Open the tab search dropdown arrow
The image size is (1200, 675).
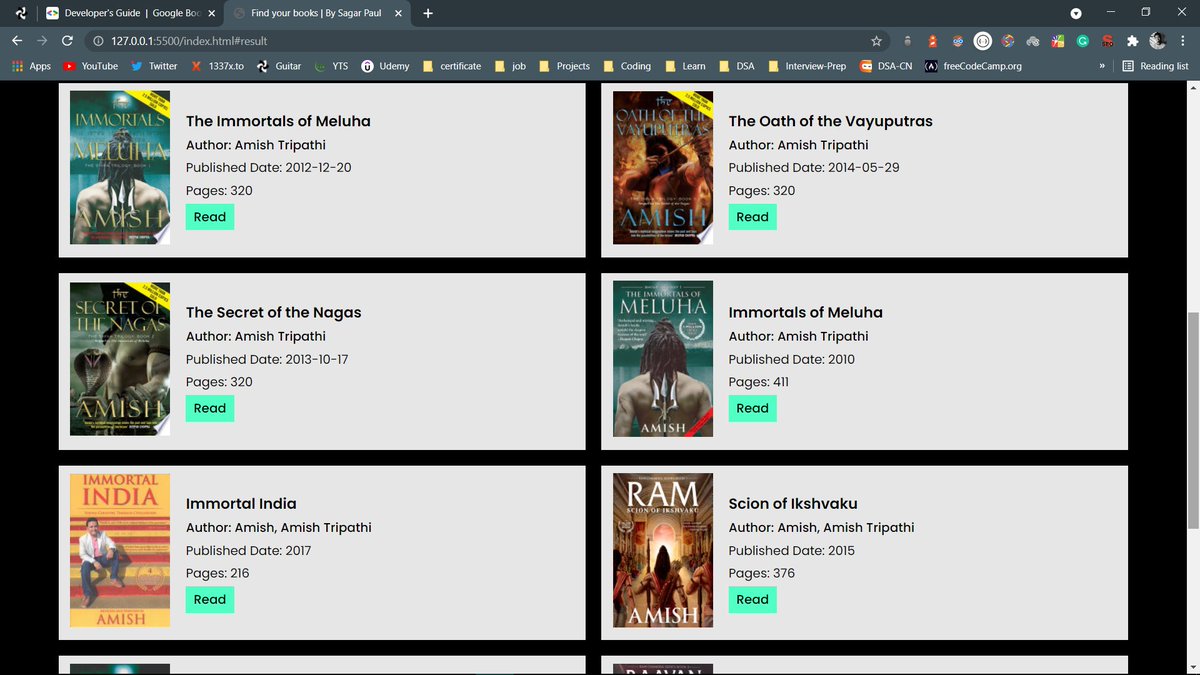click(1076, 13)
